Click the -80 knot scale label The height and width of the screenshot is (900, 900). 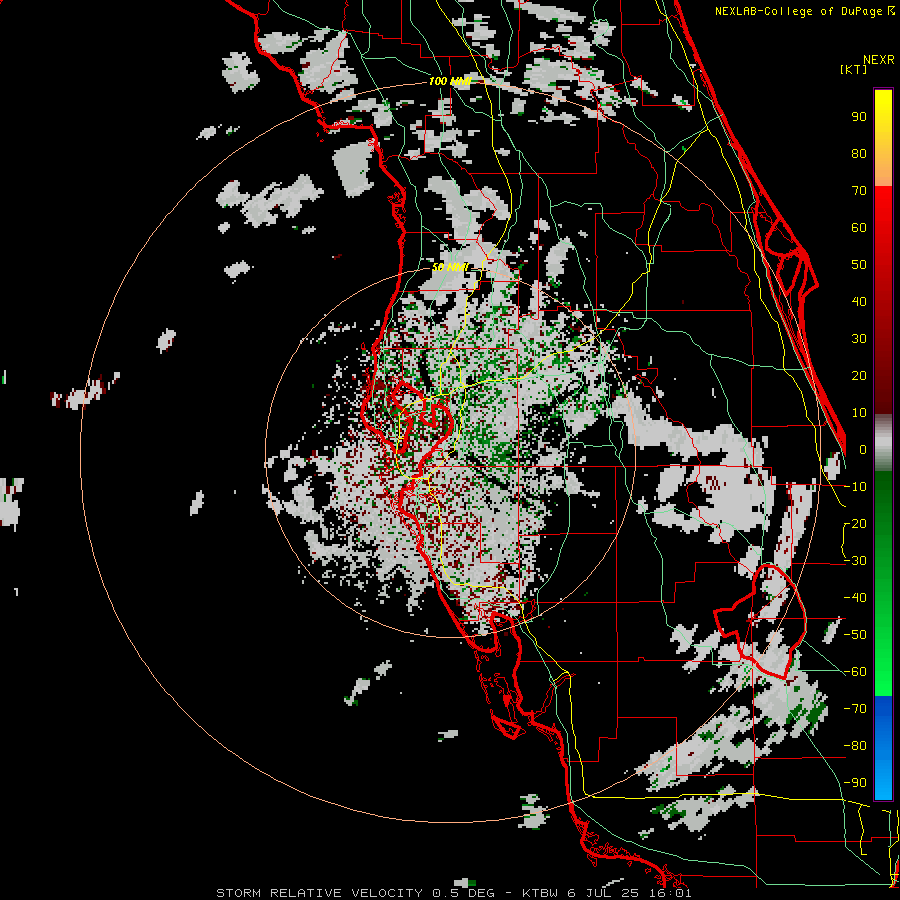coord(855,746)
